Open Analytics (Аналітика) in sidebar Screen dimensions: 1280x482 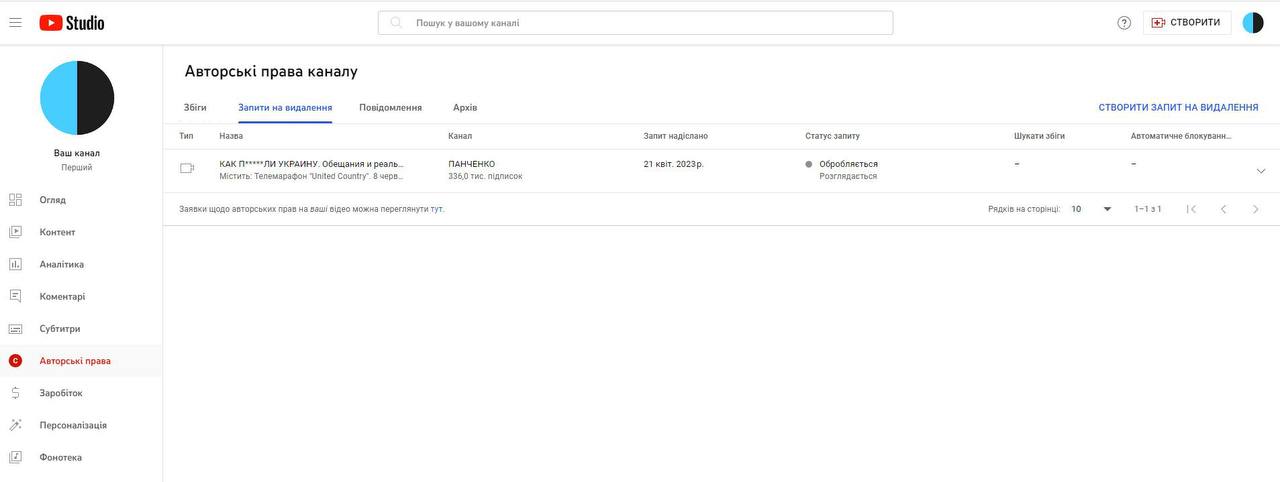coord(61,265)
